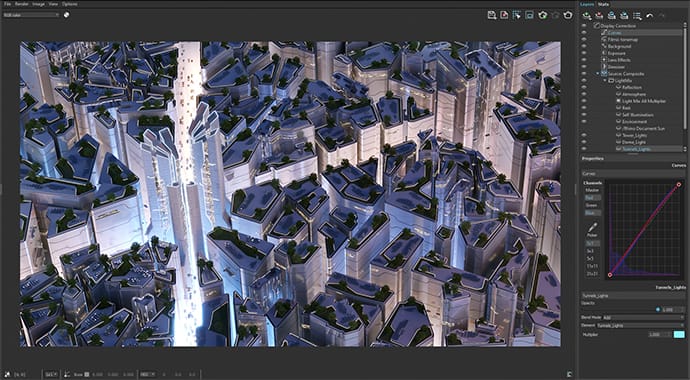Click the small icon at bottom-right of viewport
The width and height of the screenshot is (690, 380).
coord(570,373)
